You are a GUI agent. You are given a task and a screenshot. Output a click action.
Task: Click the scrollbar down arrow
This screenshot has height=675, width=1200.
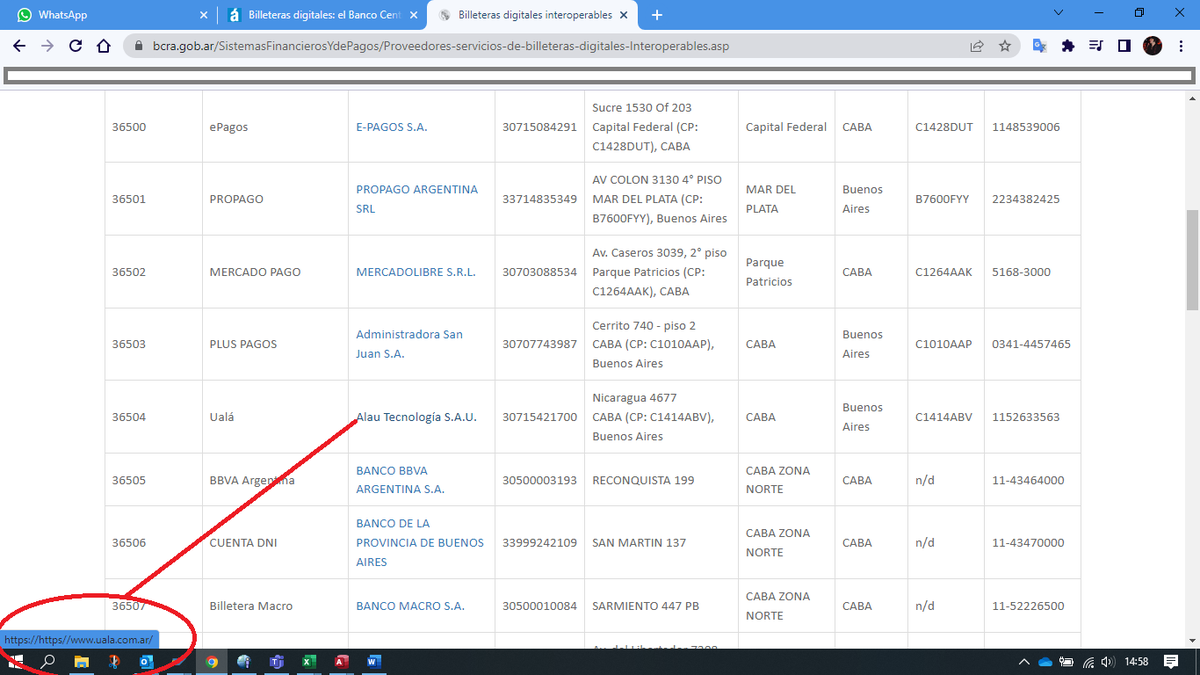(x=1191, y=640)
